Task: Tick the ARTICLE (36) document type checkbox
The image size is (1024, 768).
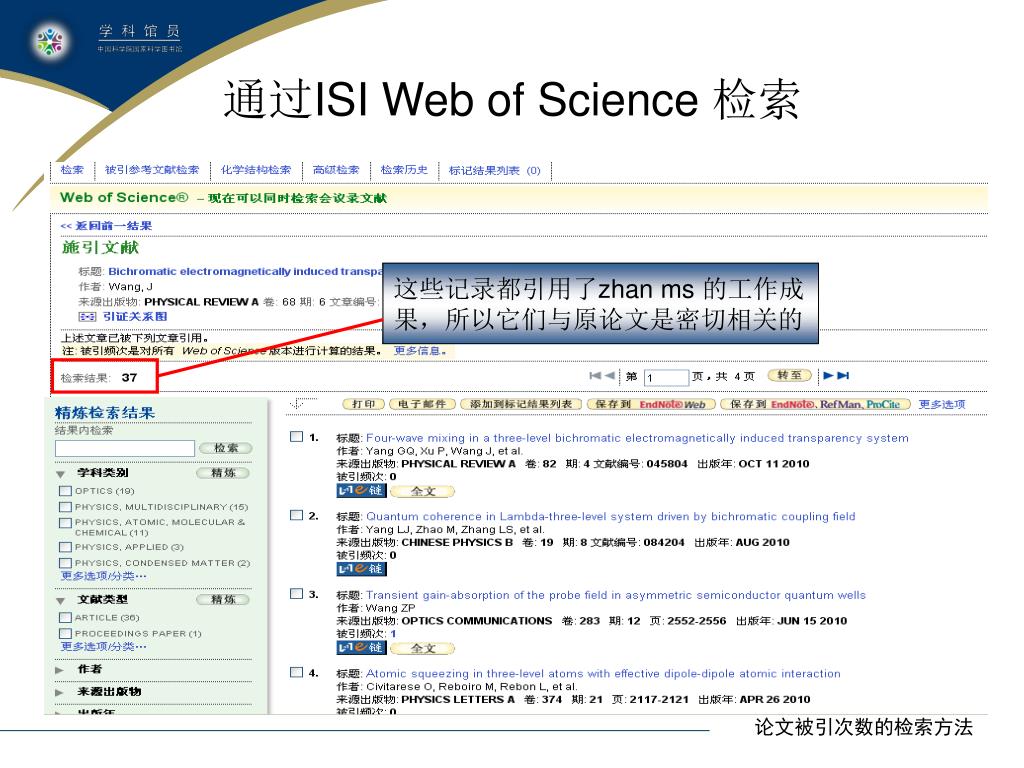Action: coord(65,618)
